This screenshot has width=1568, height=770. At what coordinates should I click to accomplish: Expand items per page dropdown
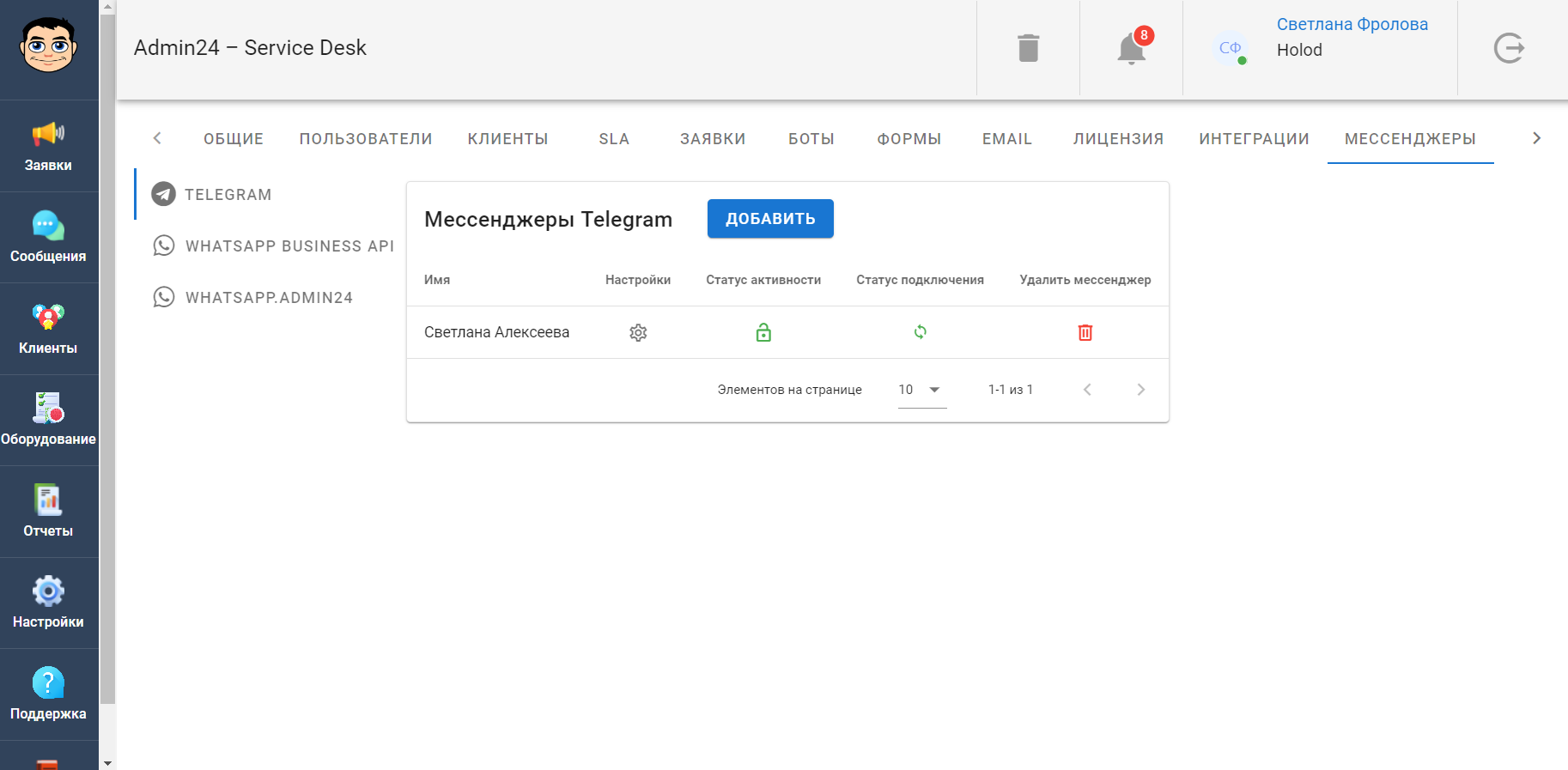coord(921,390)
